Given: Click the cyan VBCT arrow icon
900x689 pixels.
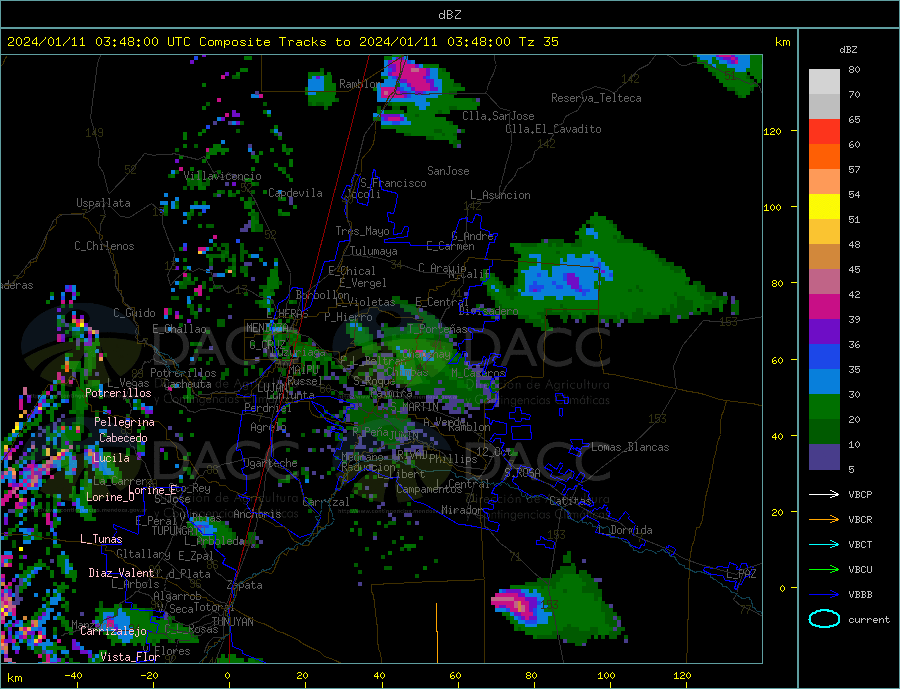Looking at the screenshot, I should coord(824,544).
